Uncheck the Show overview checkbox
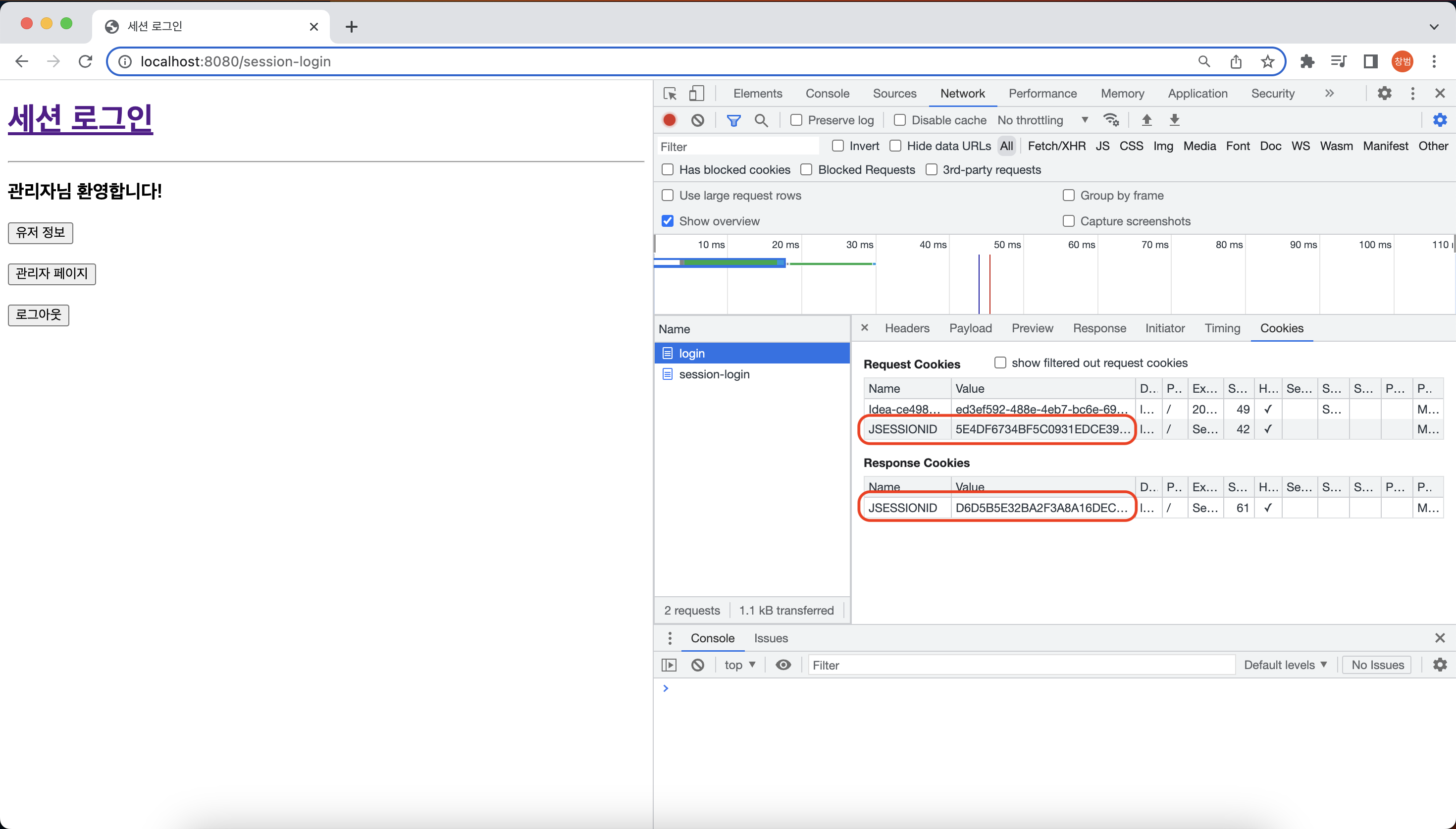The width and height of the screenshot is (1456, 829). (x=668, y=221)
